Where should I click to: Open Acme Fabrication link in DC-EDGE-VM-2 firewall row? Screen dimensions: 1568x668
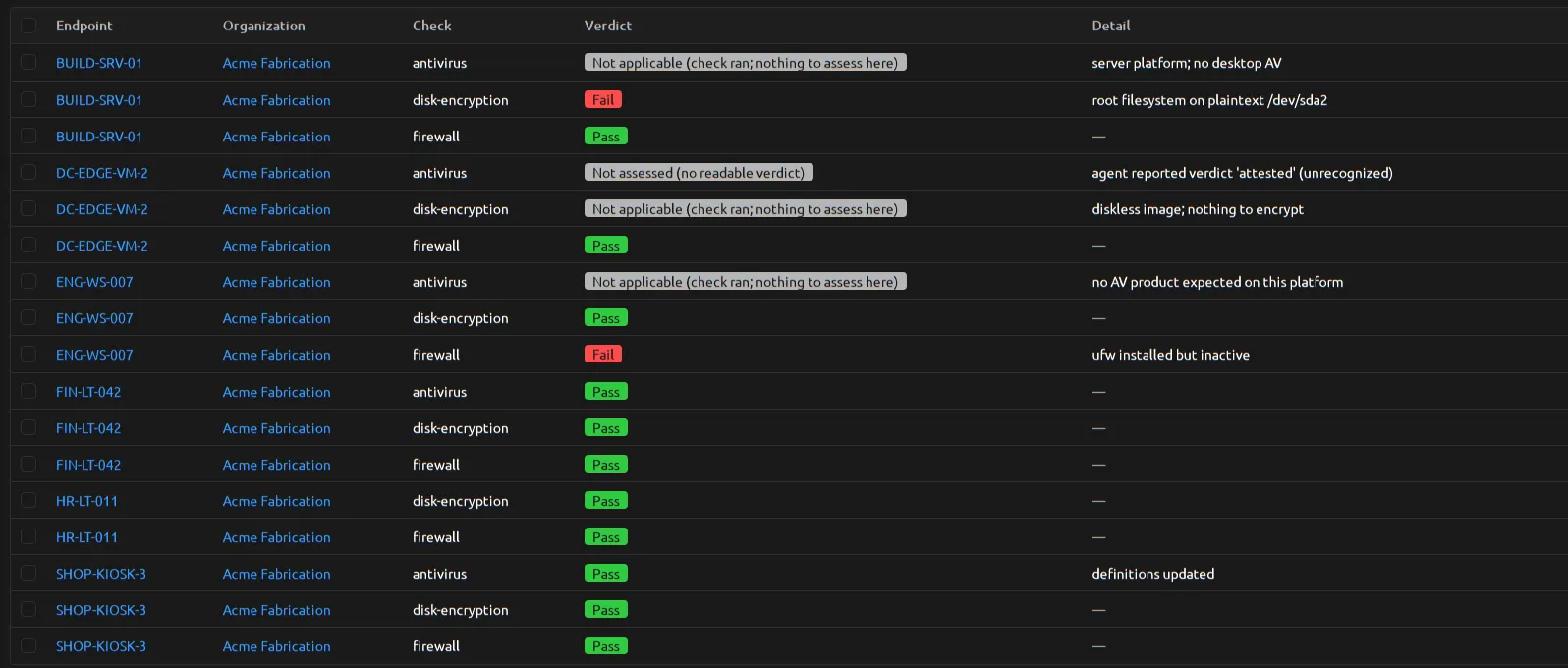277,246
